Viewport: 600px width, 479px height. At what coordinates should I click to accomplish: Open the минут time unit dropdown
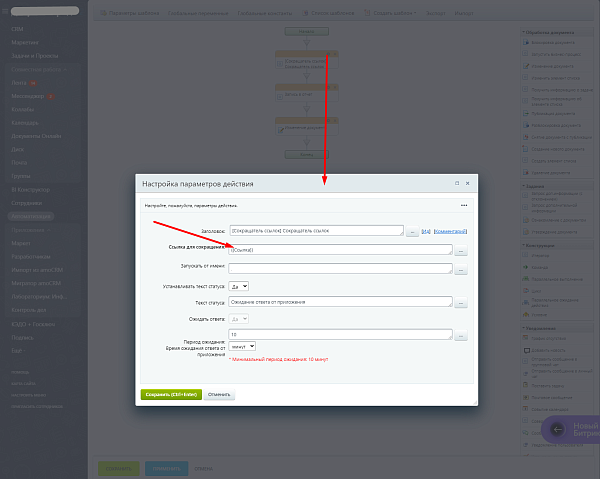pos(242,347)
